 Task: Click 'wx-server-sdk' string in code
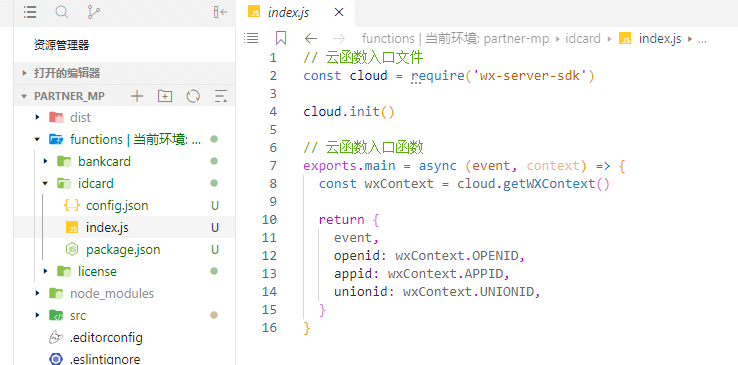click(530, 76)
